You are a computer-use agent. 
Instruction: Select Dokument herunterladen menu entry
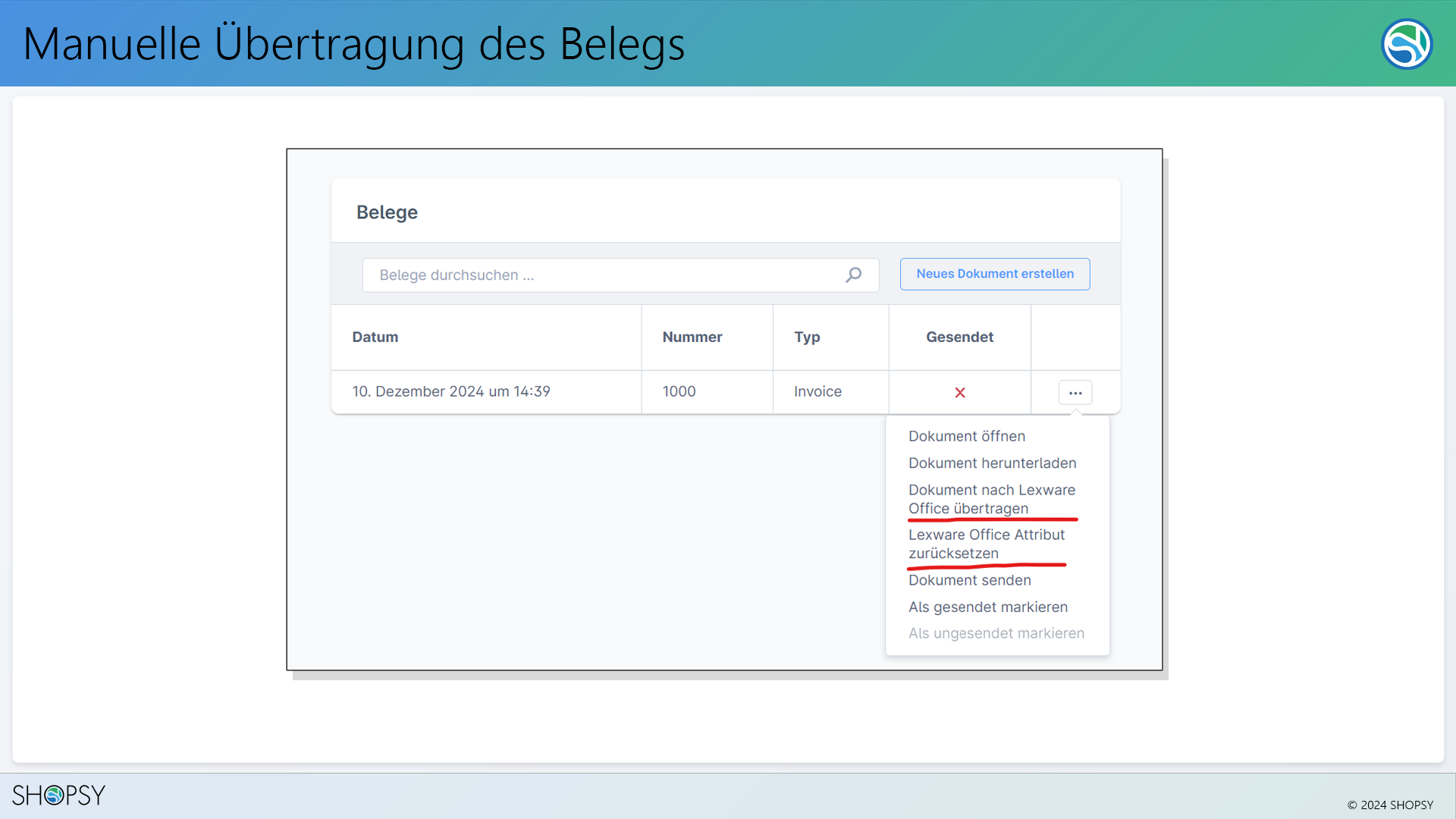point(993,463)
